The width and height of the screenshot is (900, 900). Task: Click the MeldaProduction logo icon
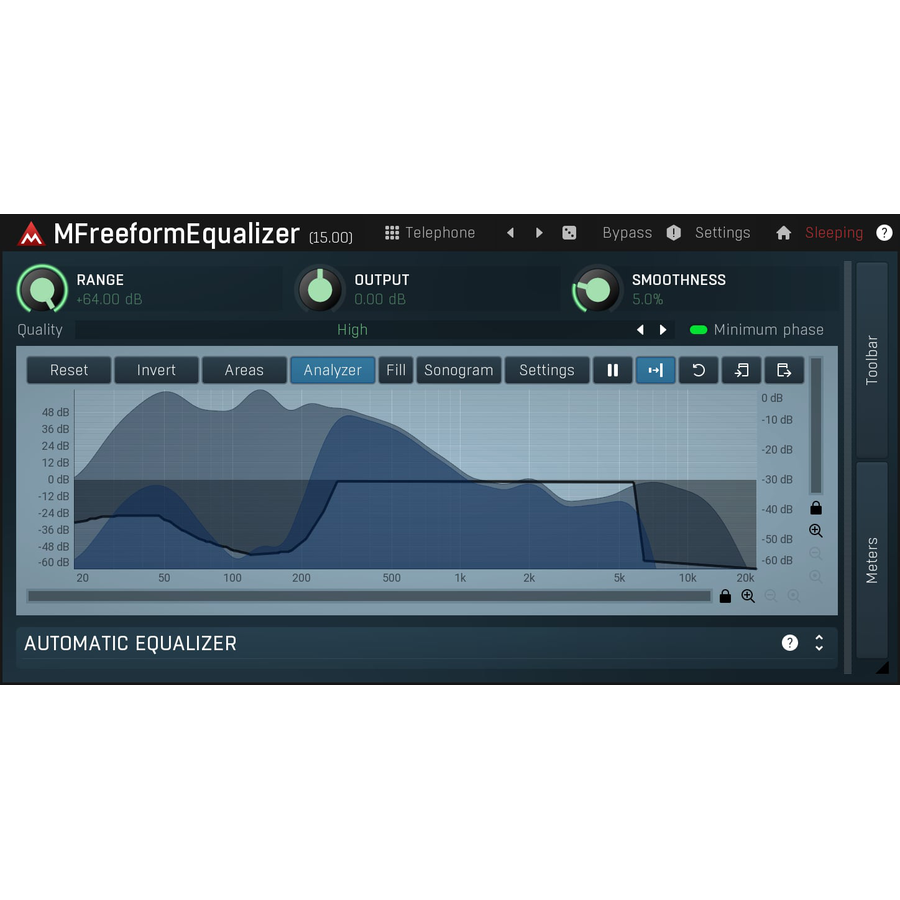(x=31, y=234)
